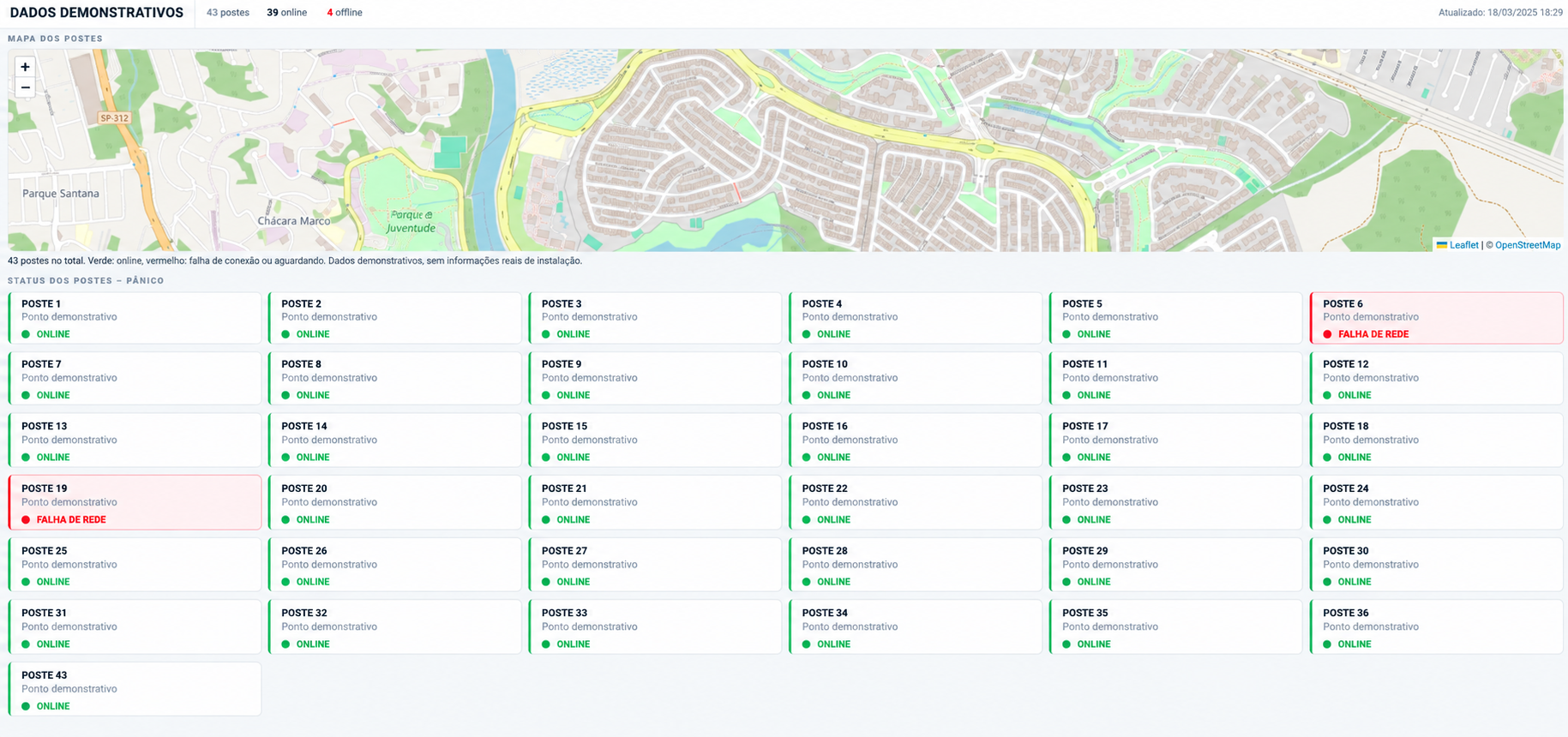Click the 'POSTE 33' card title
Image resolution: width=1568 pixels, height=737 pixels.
click(x=564, y=613)
